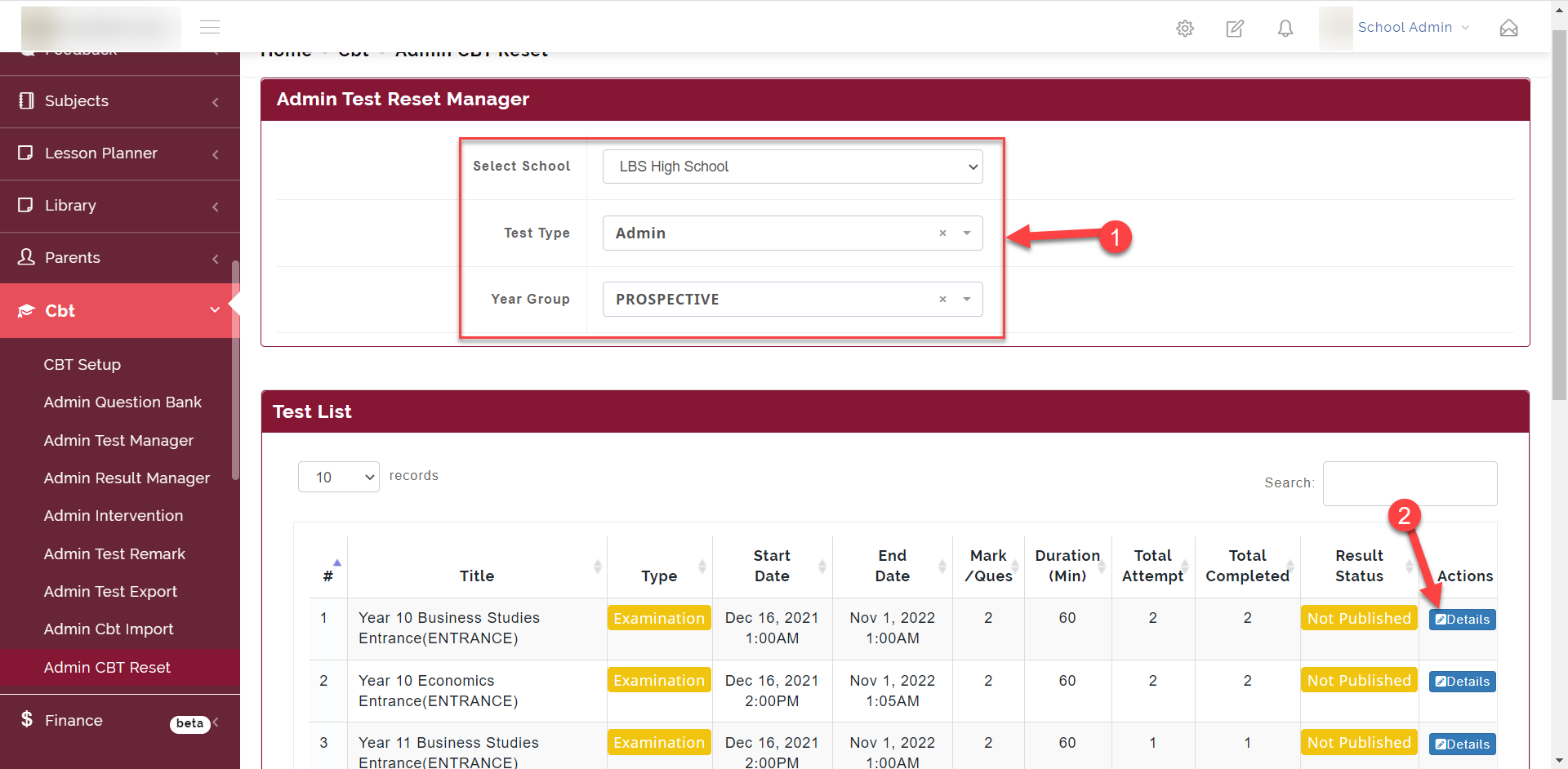
Task: Click the Cbt graduation cap icon
Action: click(26, 311)
